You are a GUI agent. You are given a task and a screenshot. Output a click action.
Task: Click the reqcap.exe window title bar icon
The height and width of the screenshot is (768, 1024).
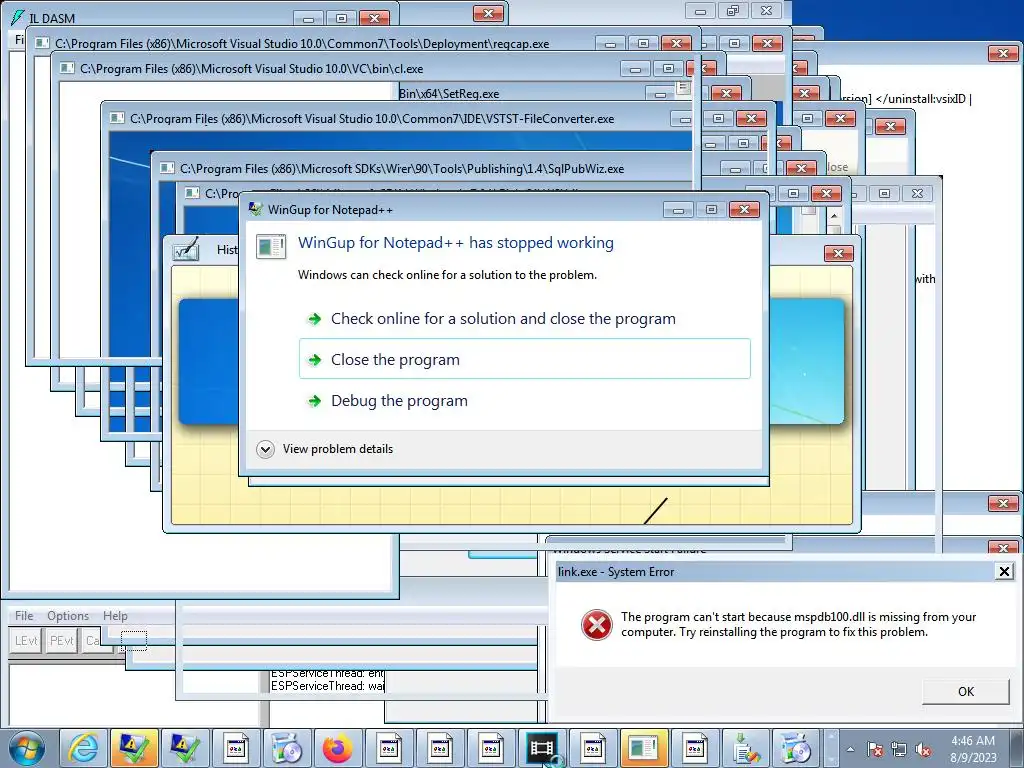click(42, 43)
